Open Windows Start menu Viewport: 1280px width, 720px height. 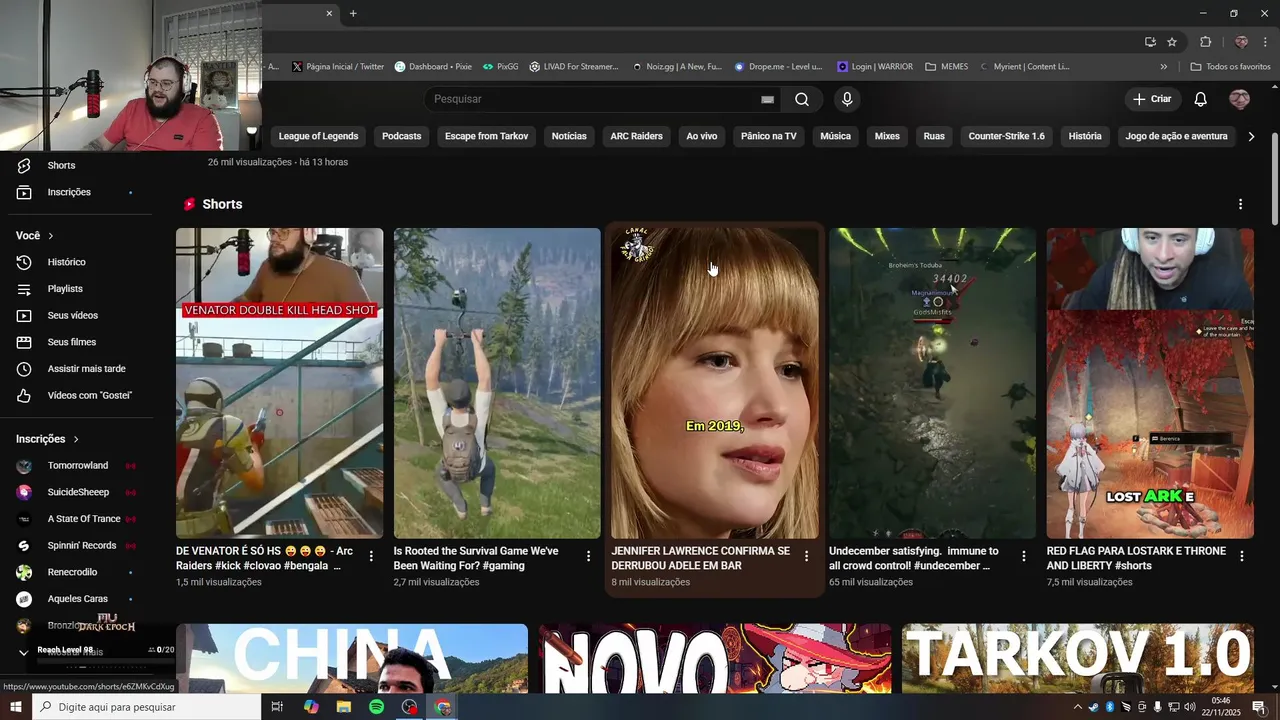(16, 707)
